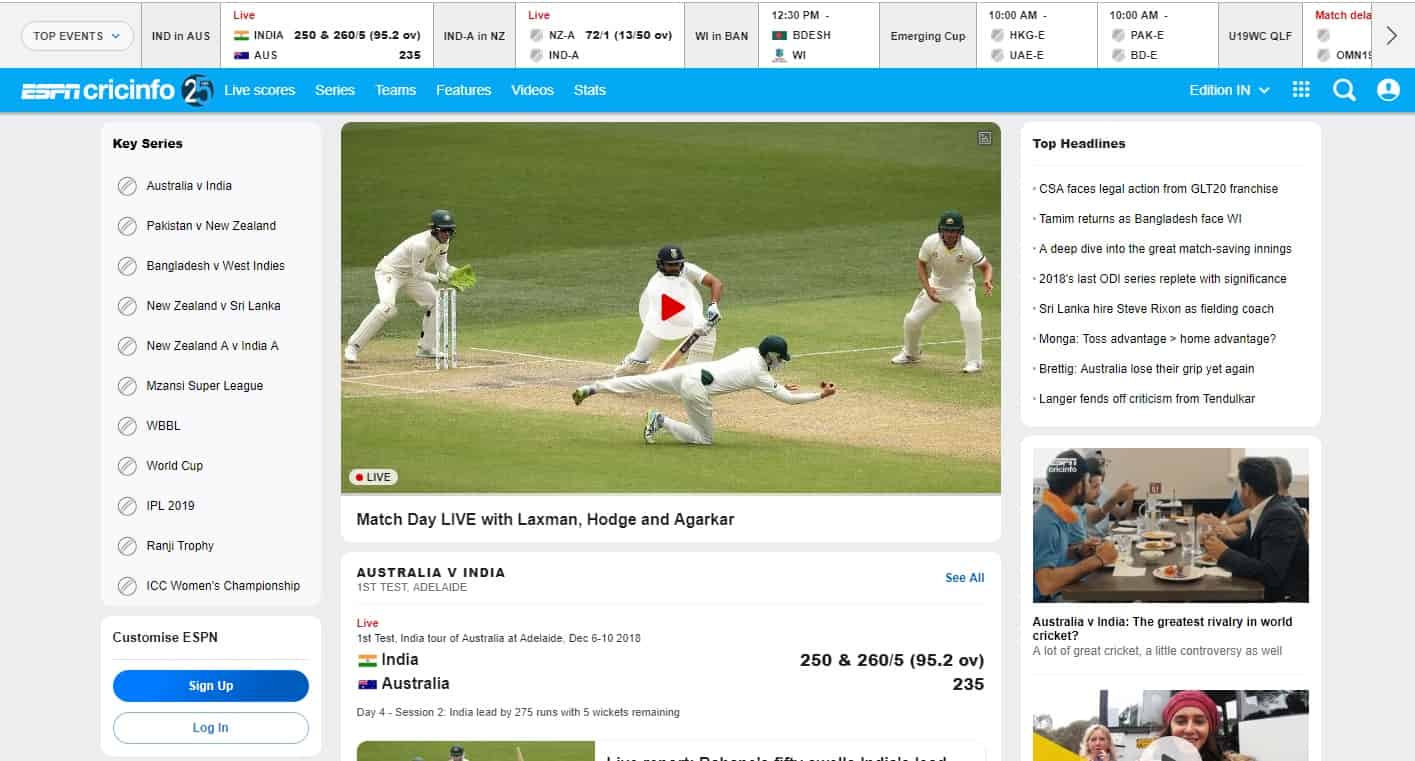Open the Emerging Cup series tab
This screenshot has height=761, width=1415.
(928, 36)
